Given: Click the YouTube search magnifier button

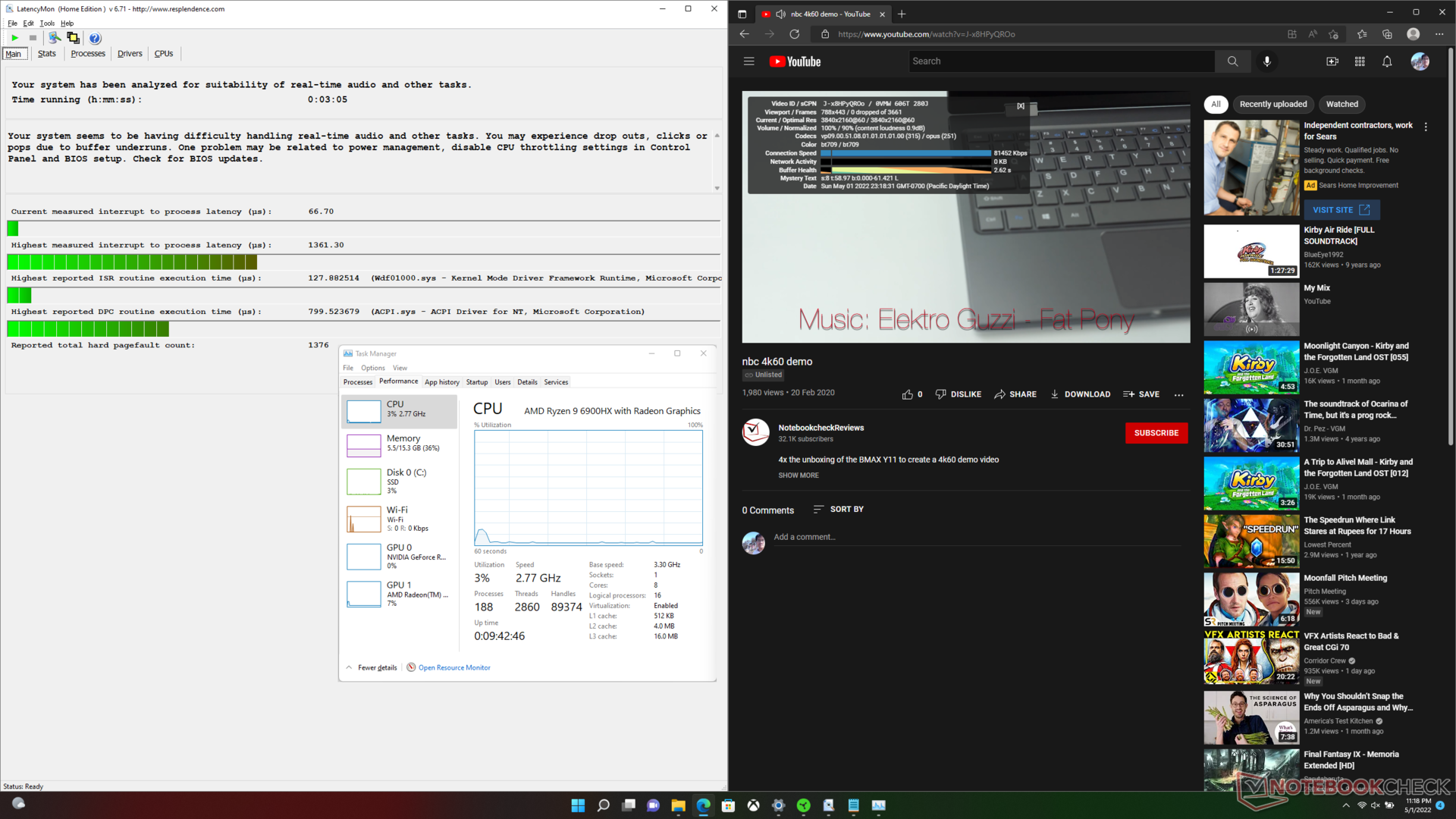Looking at the screenshot, I should 1232,61.
